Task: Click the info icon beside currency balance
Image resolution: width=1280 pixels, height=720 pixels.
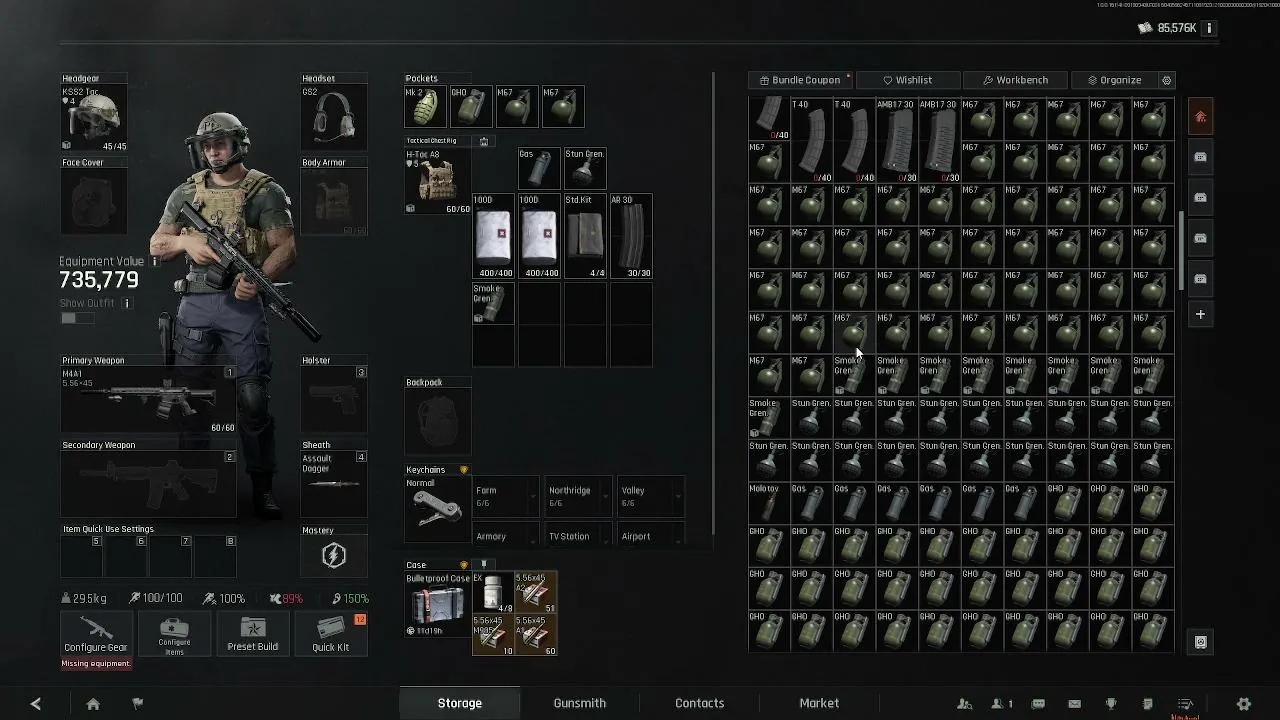Action: pos(1209,28)
